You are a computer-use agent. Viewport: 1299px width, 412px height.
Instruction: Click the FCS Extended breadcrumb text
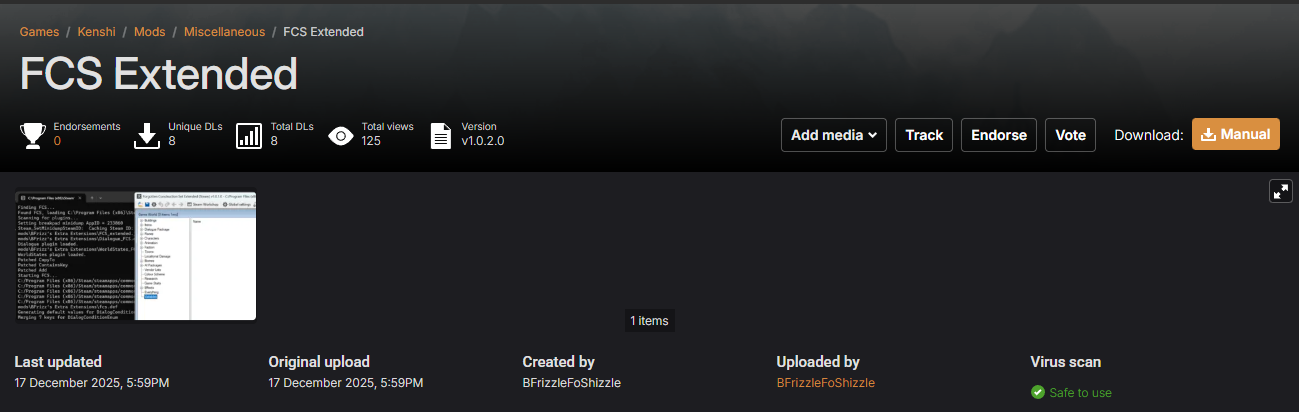coord(323,32)
